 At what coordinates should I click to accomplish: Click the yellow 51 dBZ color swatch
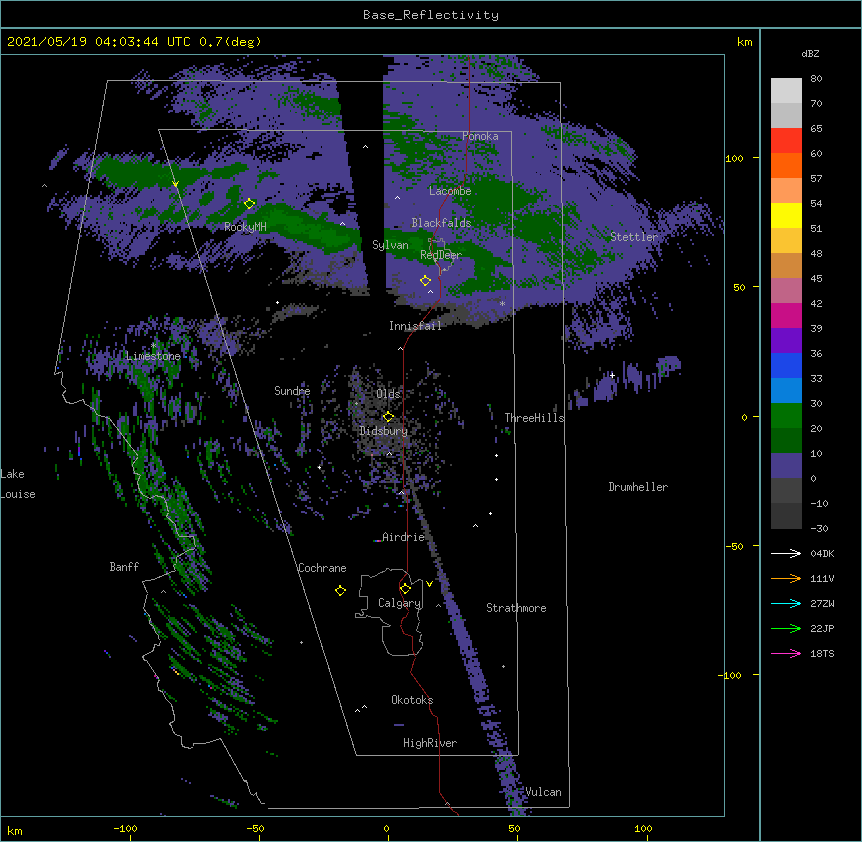tap(786, 215)
